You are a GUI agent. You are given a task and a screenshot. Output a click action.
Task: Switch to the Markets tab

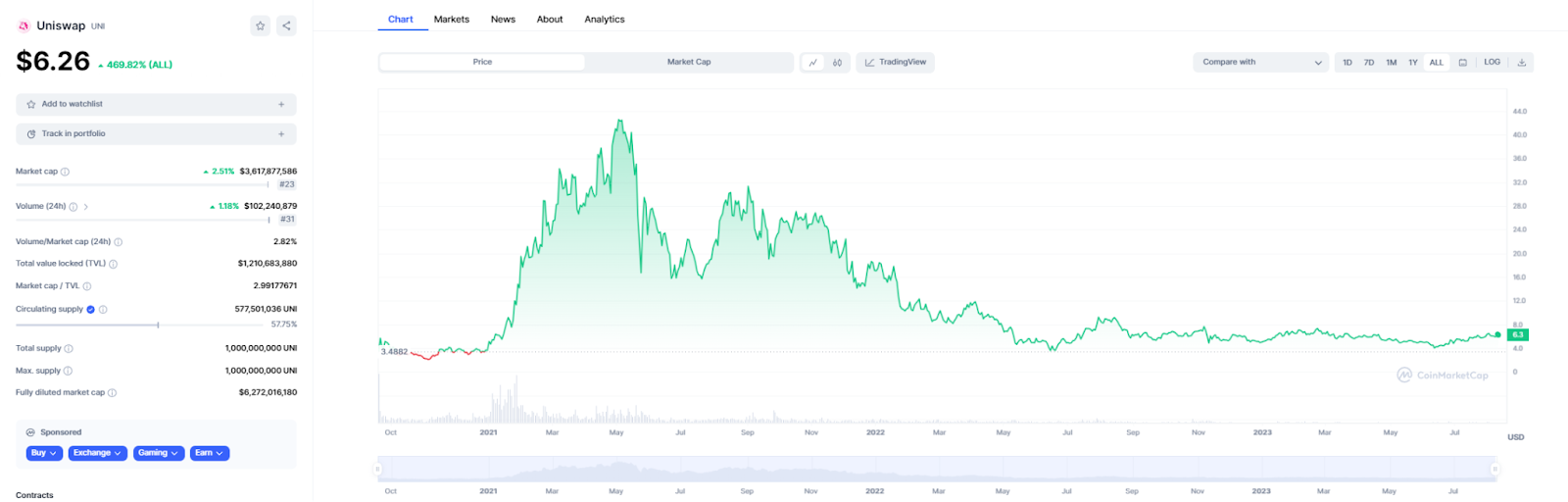click(452, 20)
